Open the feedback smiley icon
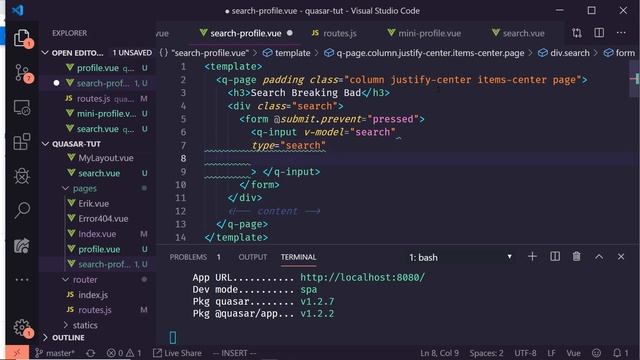This screenshot has height=360, width=640. (596, 353)
